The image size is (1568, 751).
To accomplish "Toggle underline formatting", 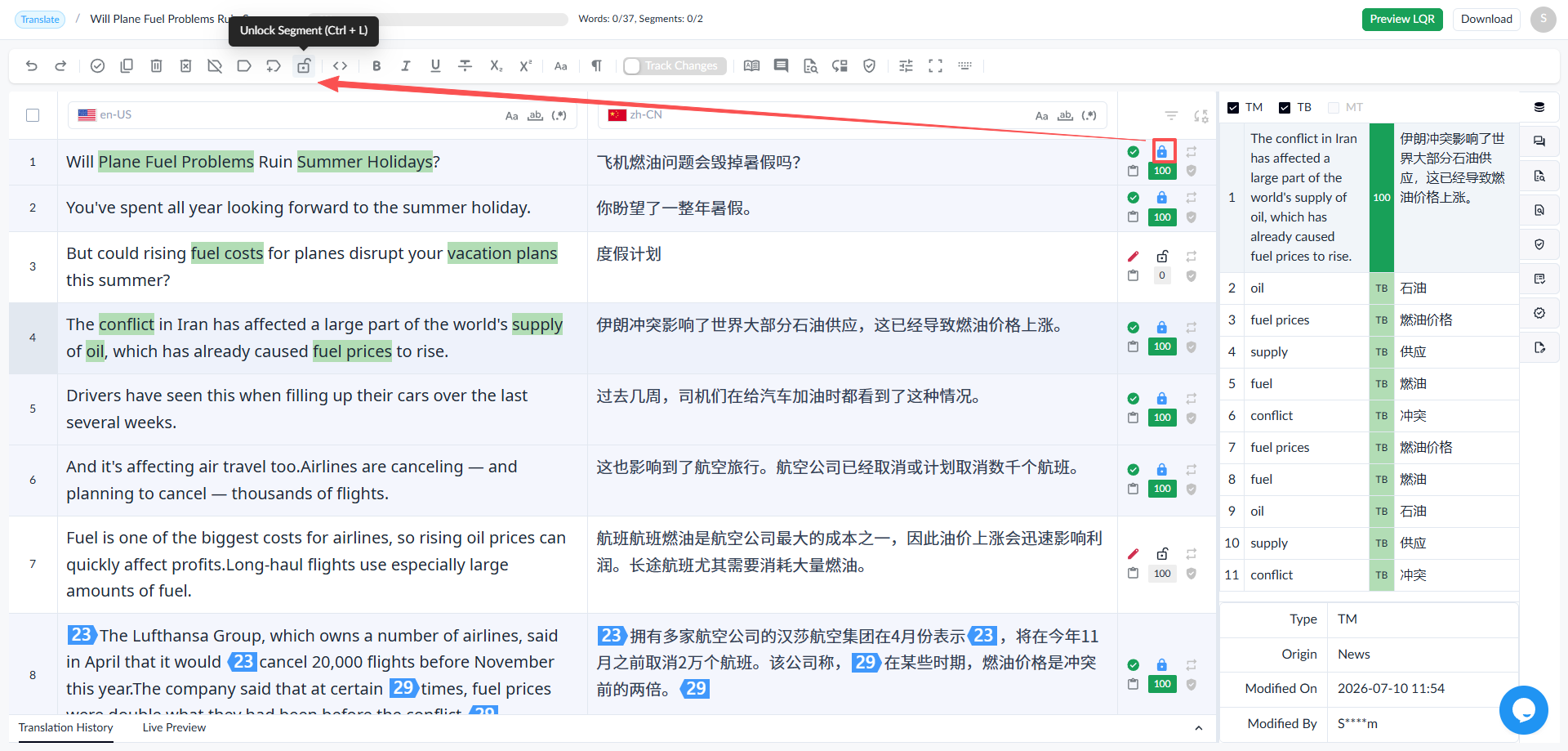I will pos(435,66).
